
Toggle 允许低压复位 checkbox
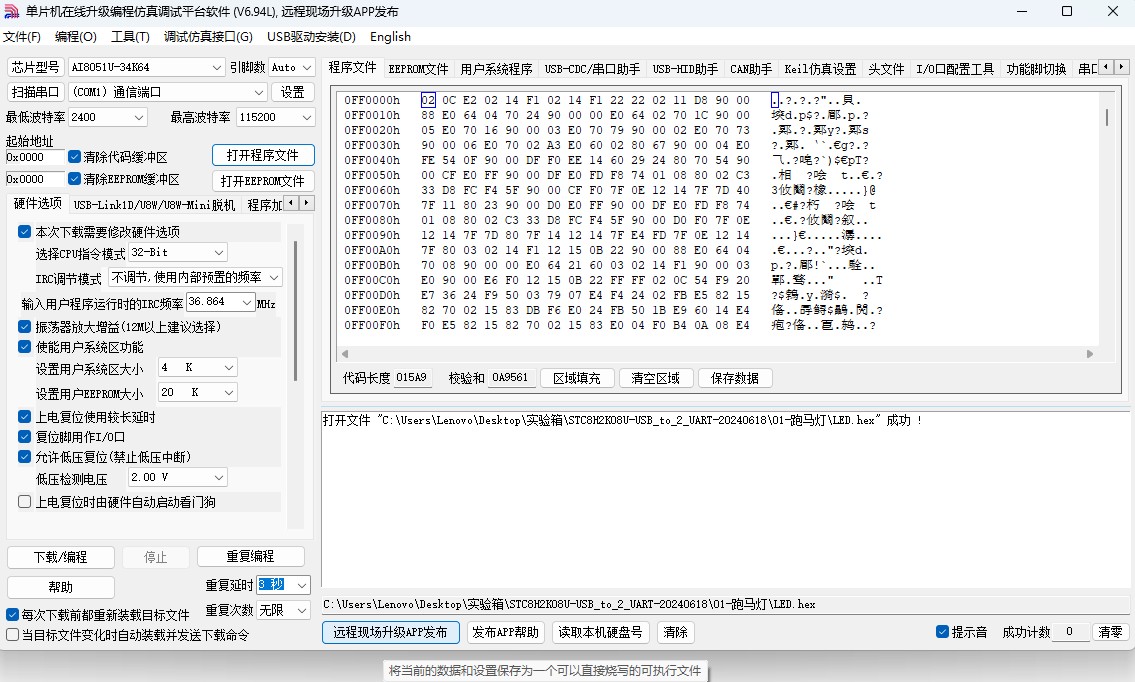point(24,457)
